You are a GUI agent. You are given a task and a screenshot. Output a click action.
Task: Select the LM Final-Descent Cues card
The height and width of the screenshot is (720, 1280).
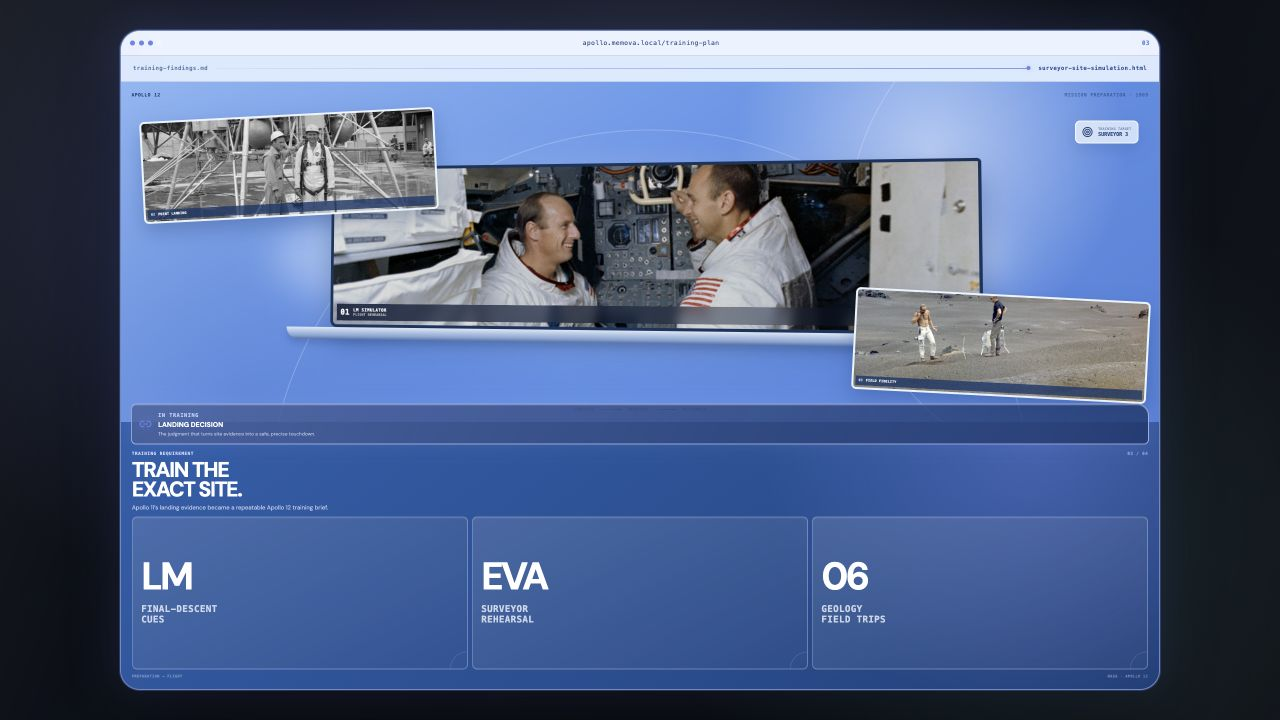(300, 593)
